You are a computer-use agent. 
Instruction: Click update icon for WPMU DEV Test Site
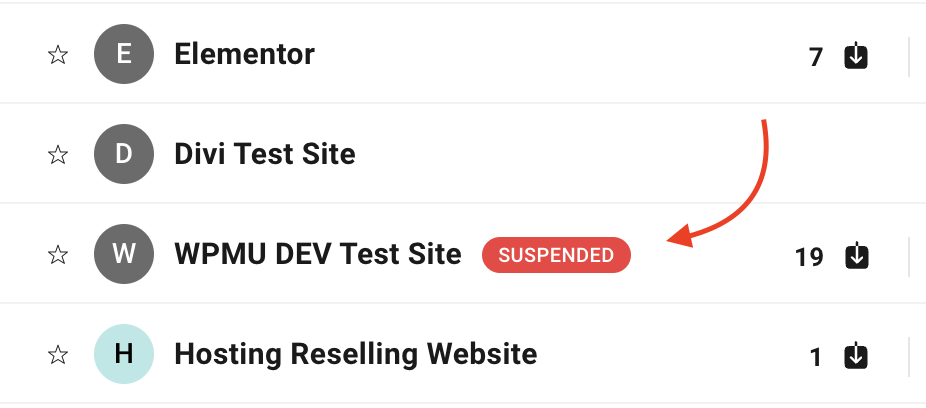click(x=856, y=256)
